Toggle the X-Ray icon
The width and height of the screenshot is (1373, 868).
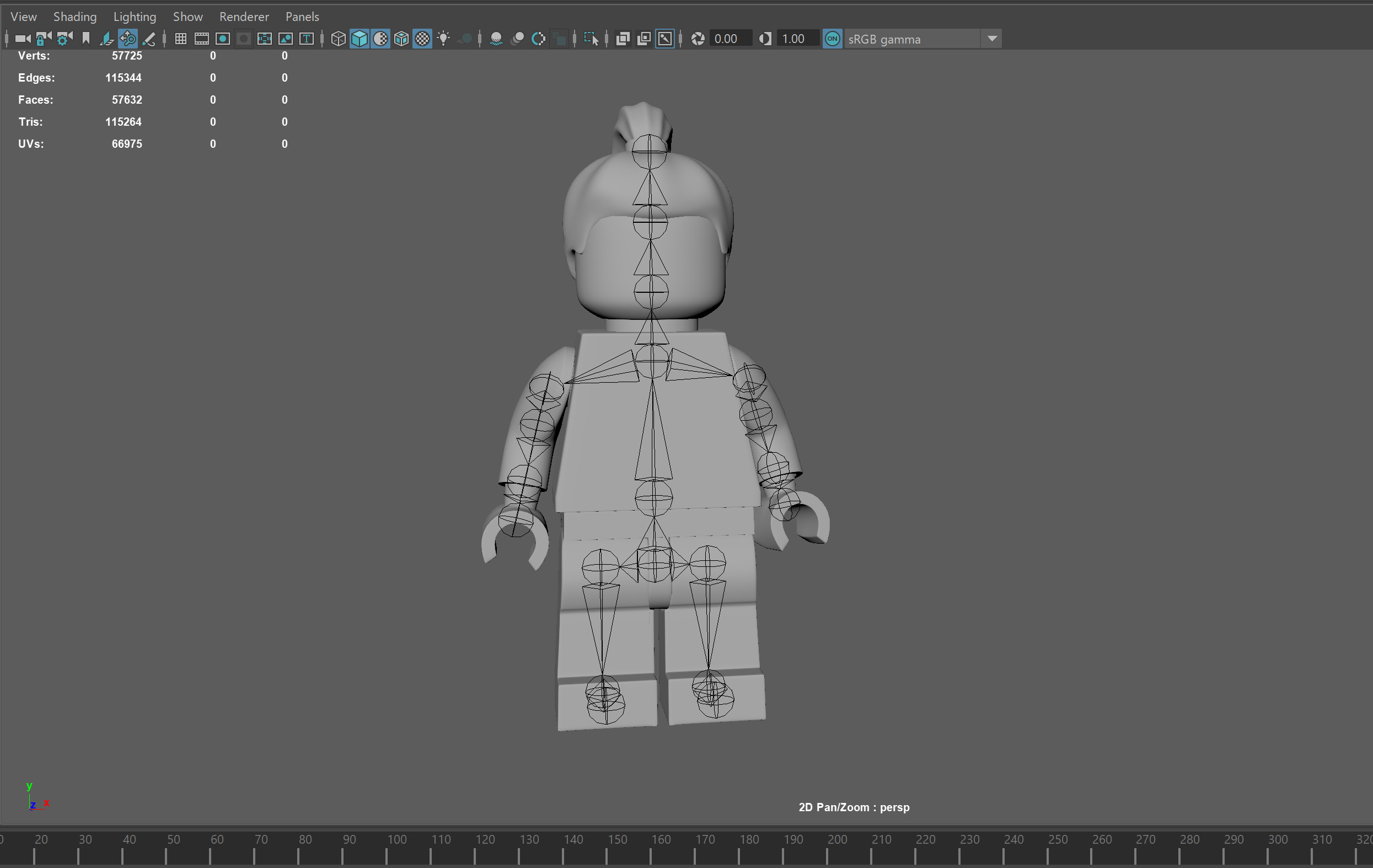click(623, 39)
